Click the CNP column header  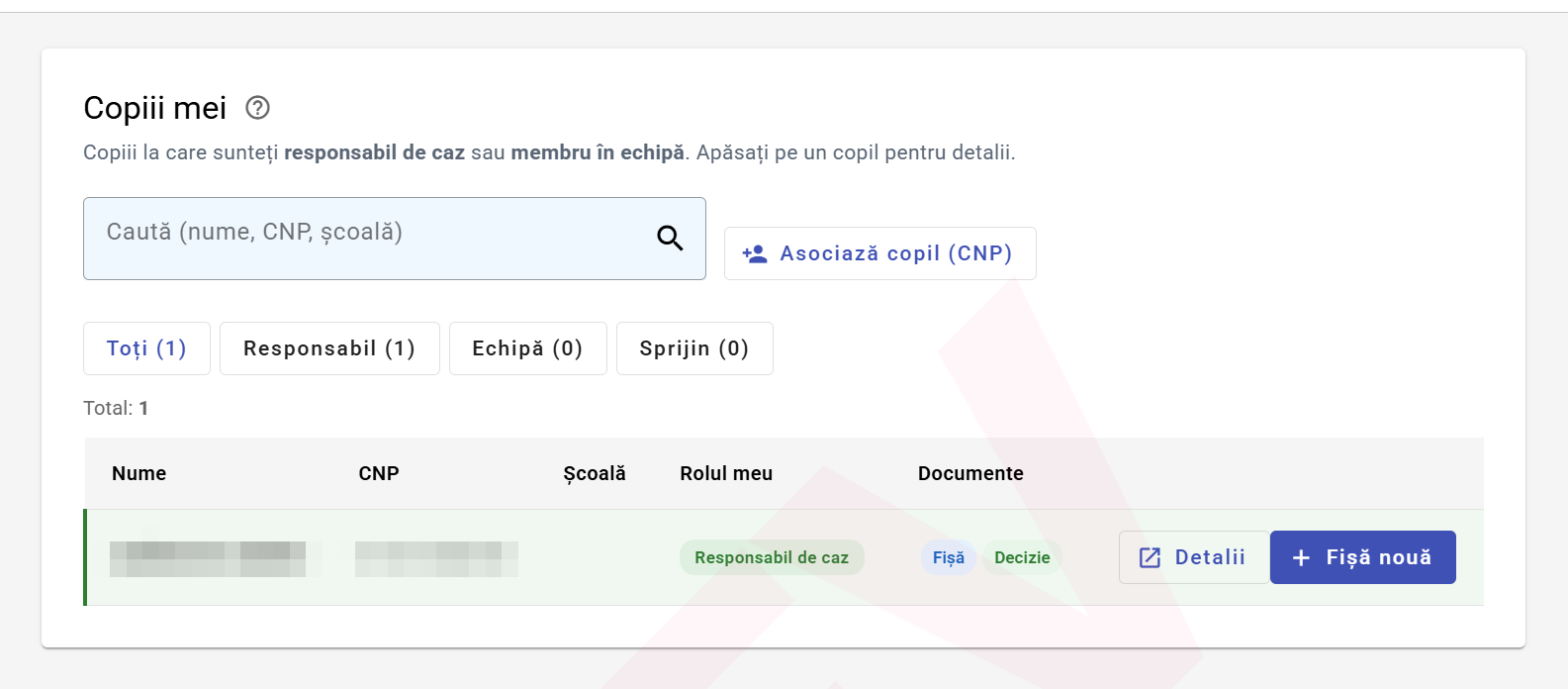pyautogui.click(x=379, y=473)
